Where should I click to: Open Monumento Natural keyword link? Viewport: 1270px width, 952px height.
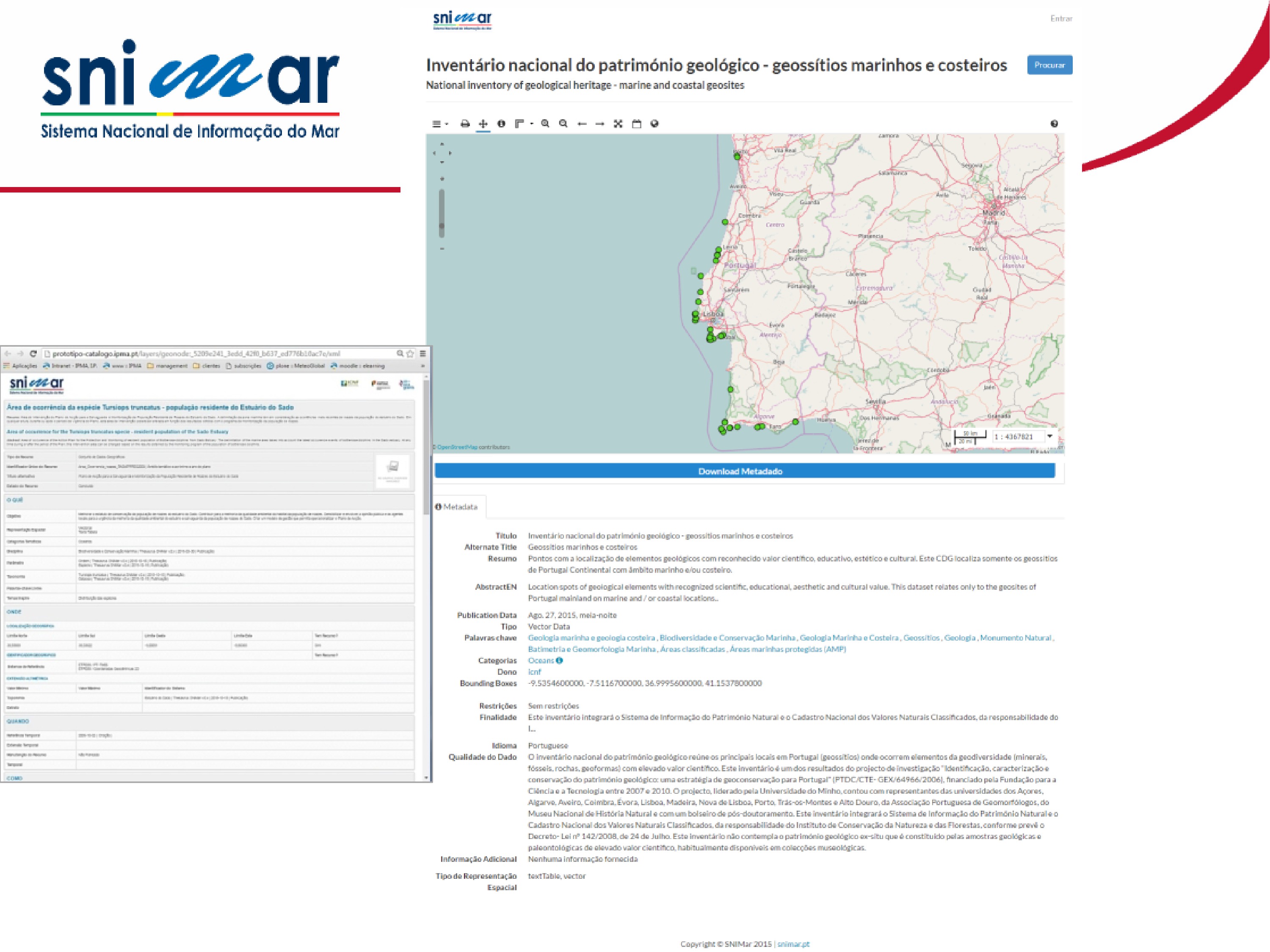point(1016,638)
